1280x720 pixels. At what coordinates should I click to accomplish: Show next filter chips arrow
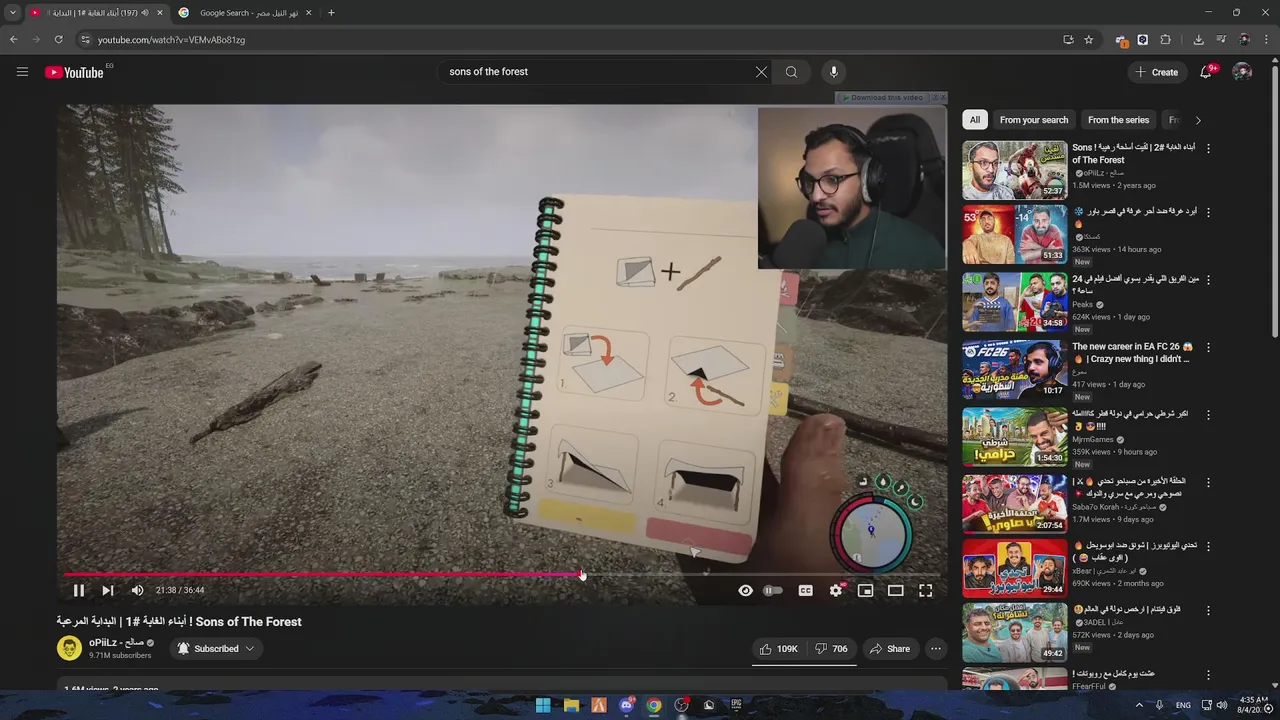click(1198, 120)
